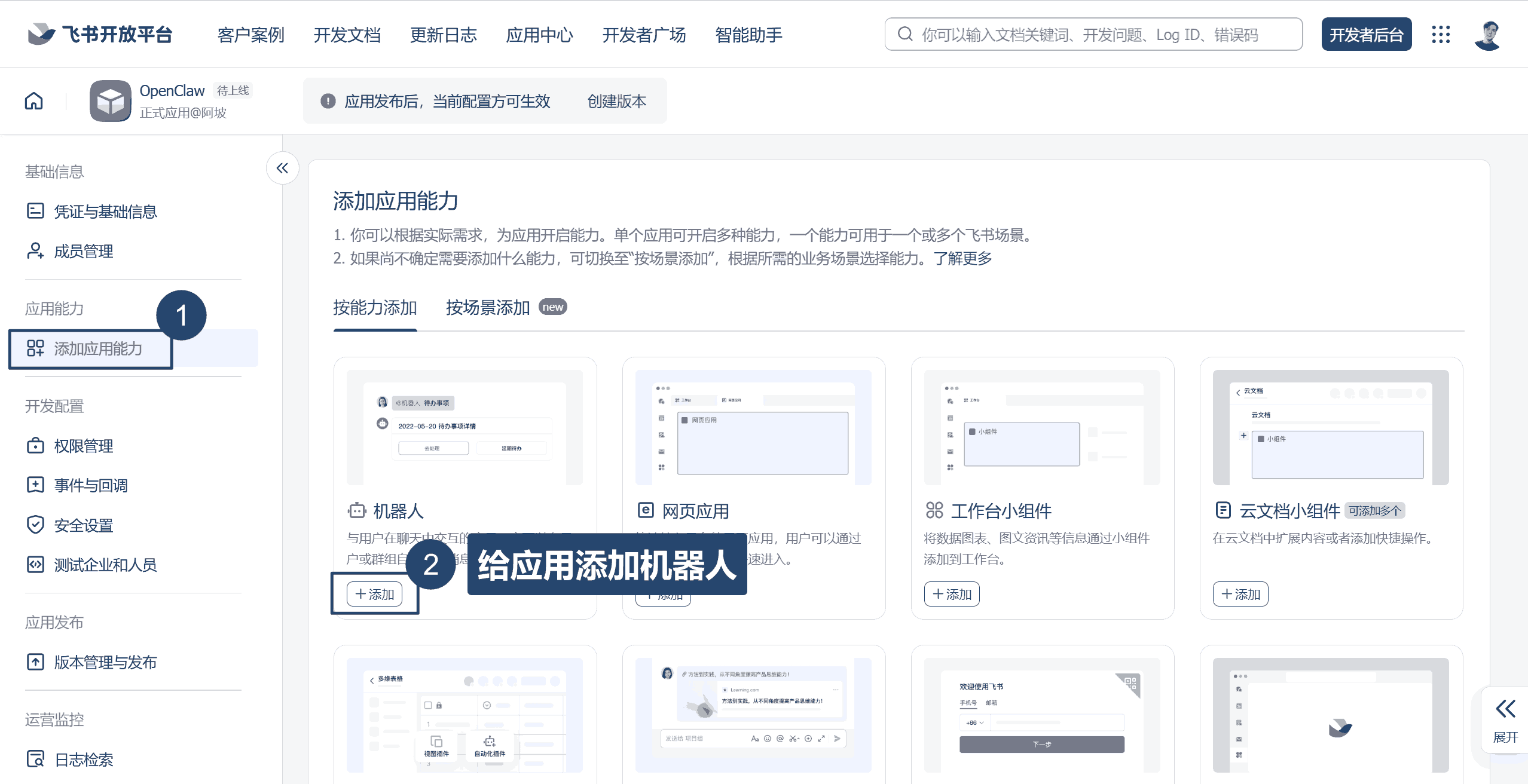Click the 了解更多 link
1528x784 pixels.
(x=962, y=258)
